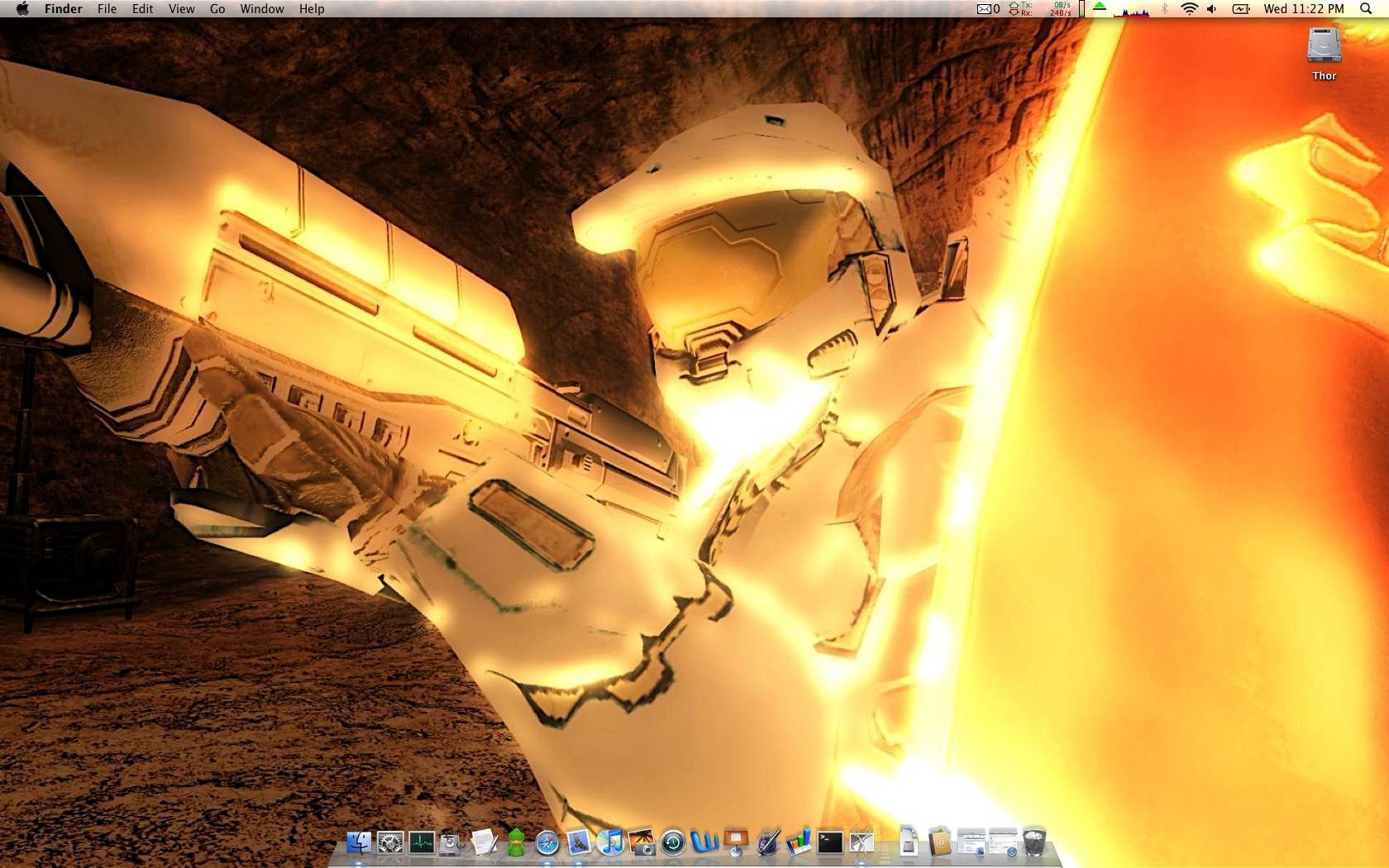This screenshot has height=868, width=1389.
Task: Restore the minimized Safari-badged window
Action: [1003, 842]
